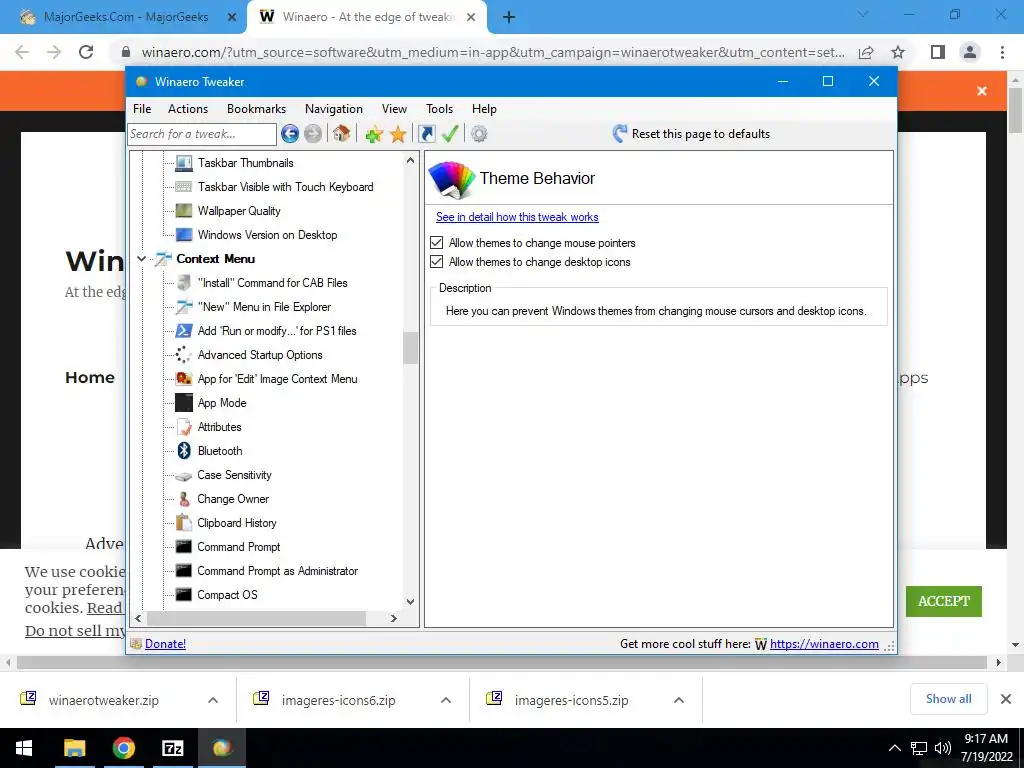1024x768 pixels.
Task: Open Tweaker settings gear icon
Action: click(479, 134)
